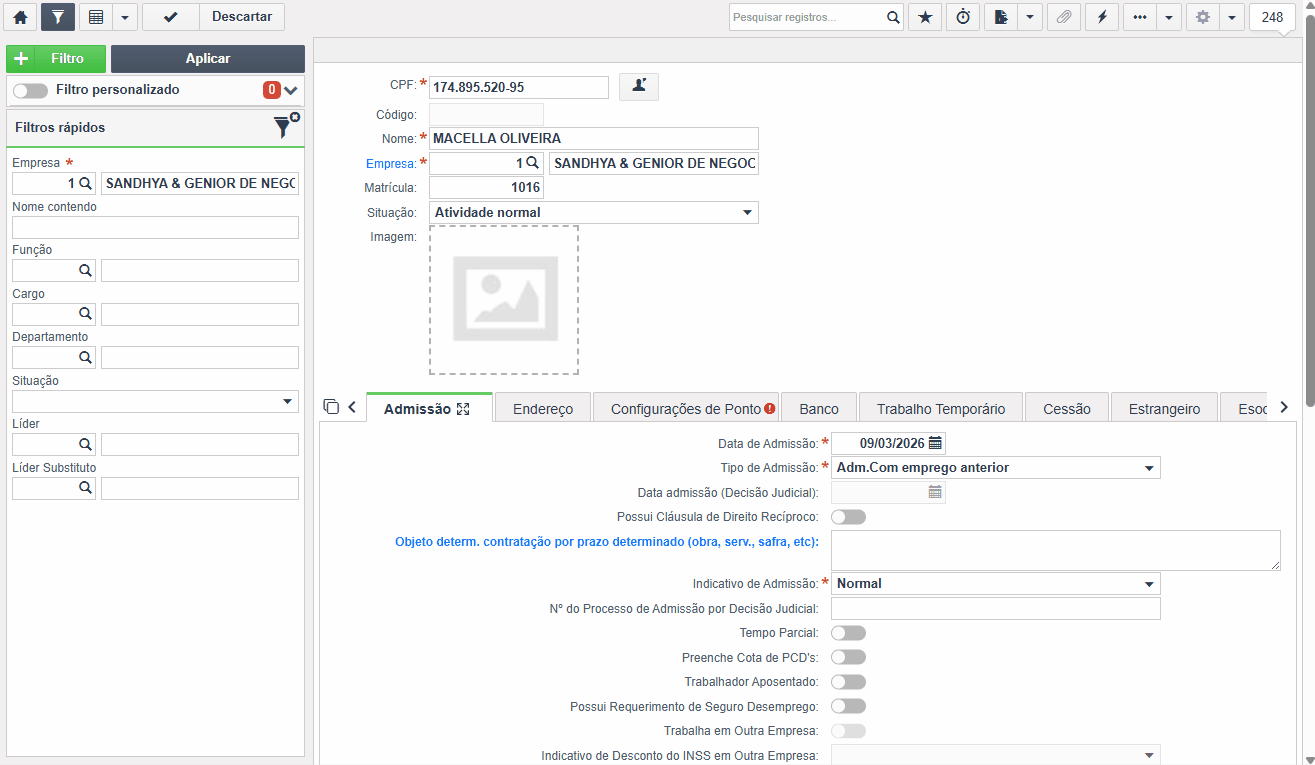Expand the ellipsis dropdown arrow
Viewport: 1315px width, 765px height.
[1169, 17]
